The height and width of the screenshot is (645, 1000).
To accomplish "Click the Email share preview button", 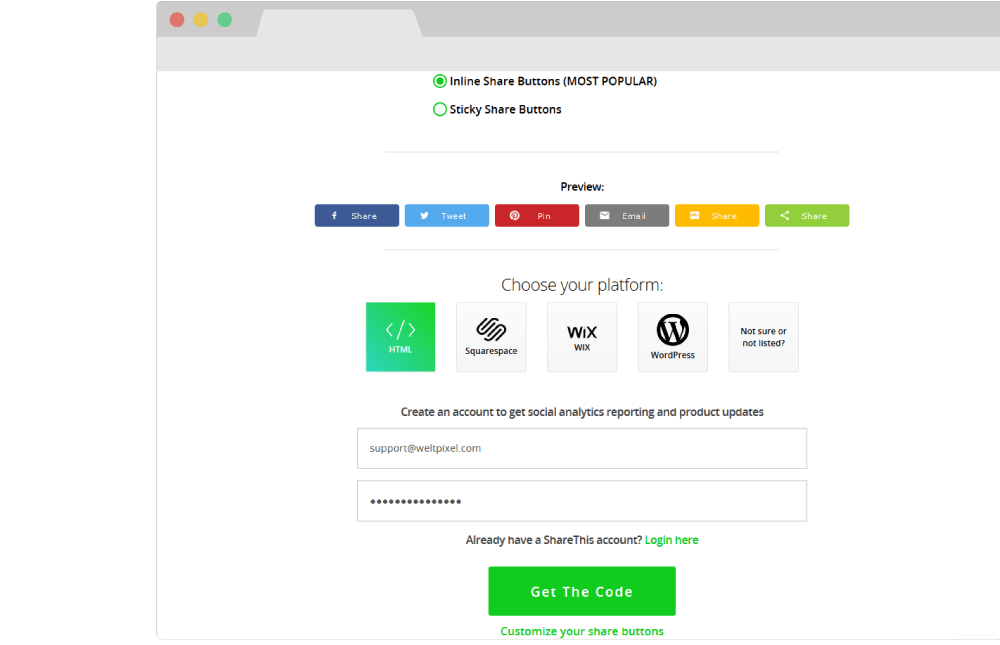I will (x=626, y=216).
